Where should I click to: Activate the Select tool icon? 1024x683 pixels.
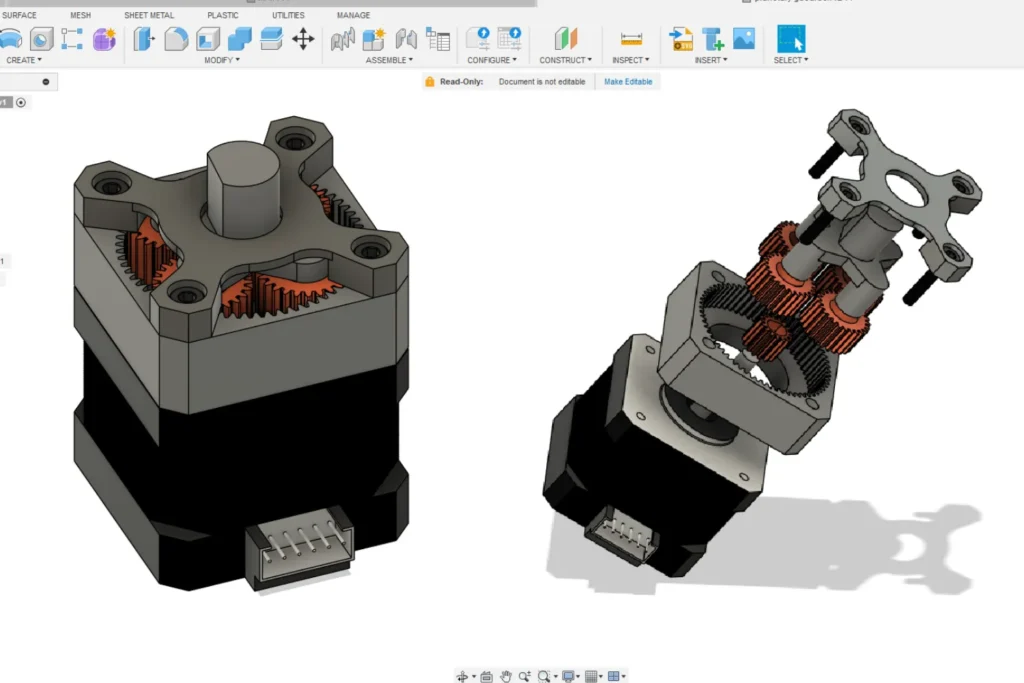[791, 39]
